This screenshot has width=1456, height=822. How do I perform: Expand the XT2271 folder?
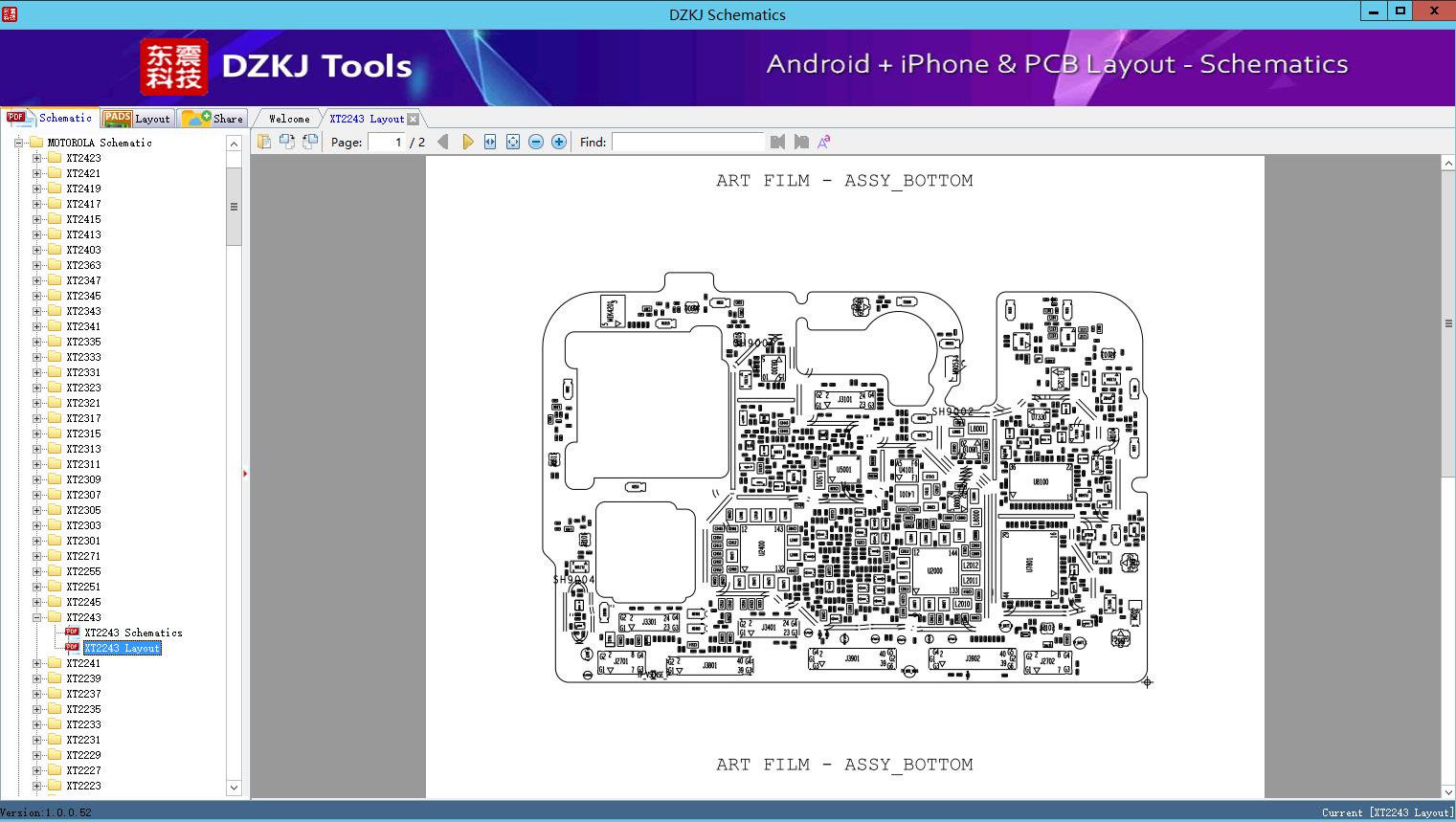click(36, 556)
